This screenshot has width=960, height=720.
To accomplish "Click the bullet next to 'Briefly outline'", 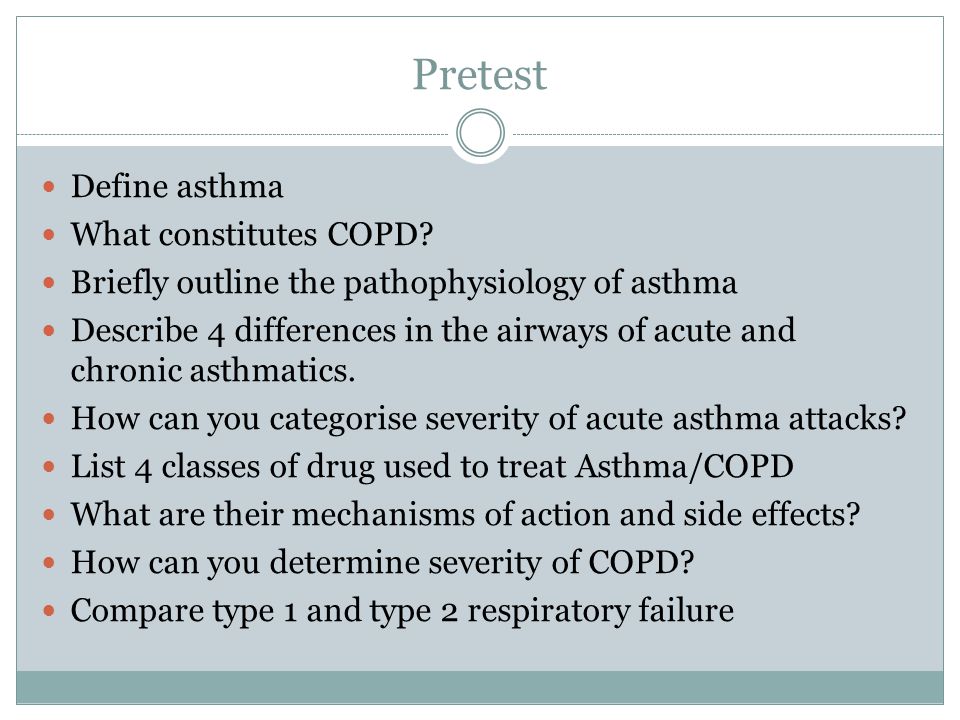I will tap(50, 282).
